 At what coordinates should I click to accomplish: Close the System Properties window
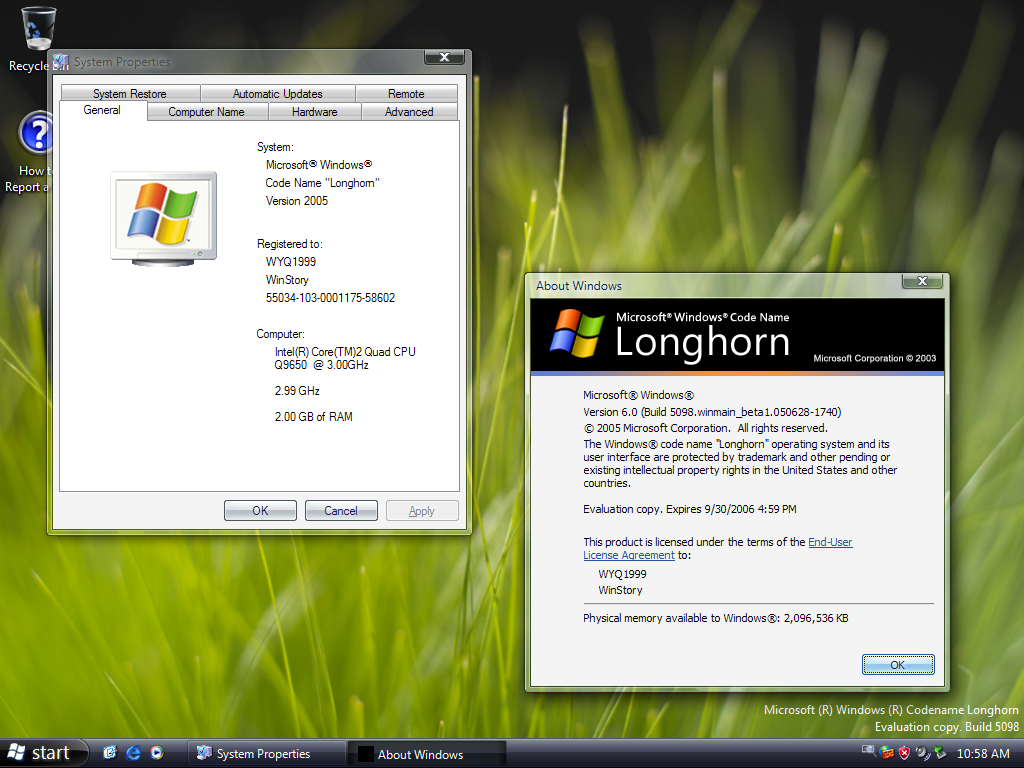pyautogui.click(x=444, y=57)
